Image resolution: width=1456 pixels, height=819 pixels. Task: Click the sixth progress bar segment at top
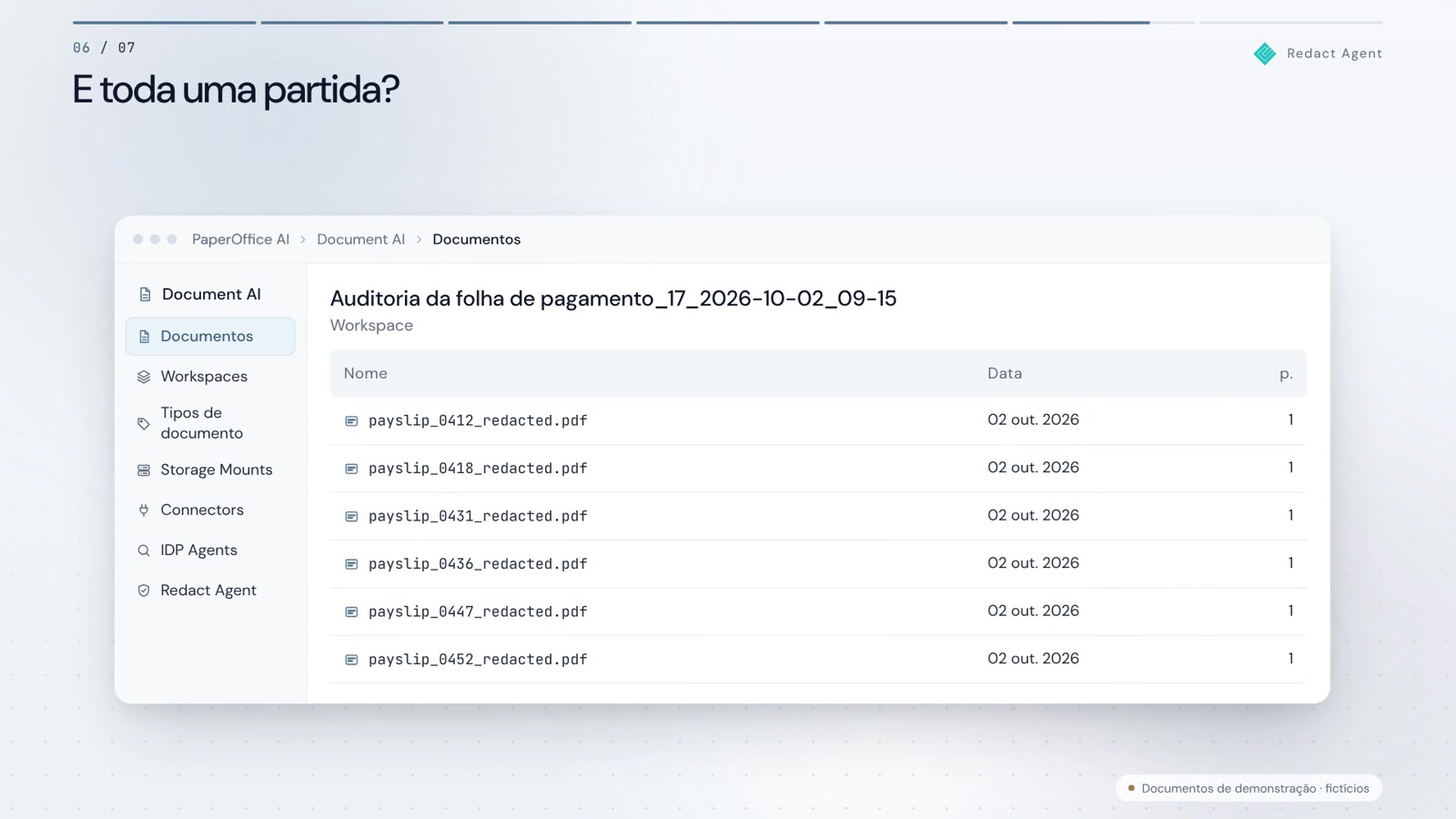point(1103,22)
